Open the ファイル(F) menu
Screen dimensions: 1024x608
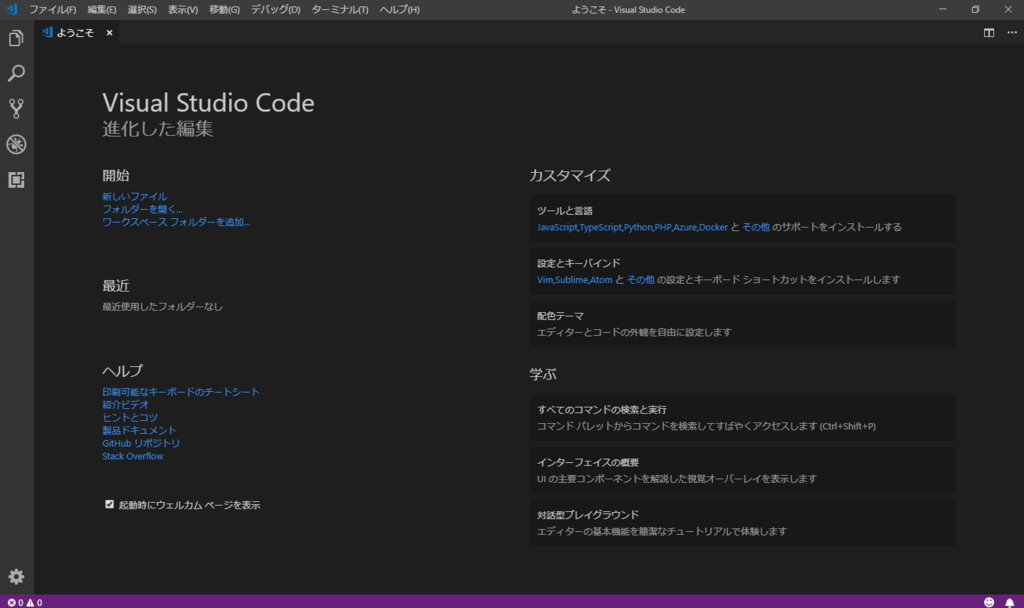pos(52,10)
